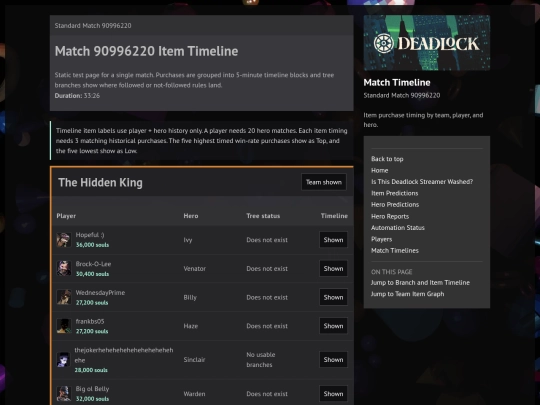The width and height of the screenshot is (540, 405).
Task: Go to Home in sidebar
Action: pyautogui.click(x=380, y=170)
